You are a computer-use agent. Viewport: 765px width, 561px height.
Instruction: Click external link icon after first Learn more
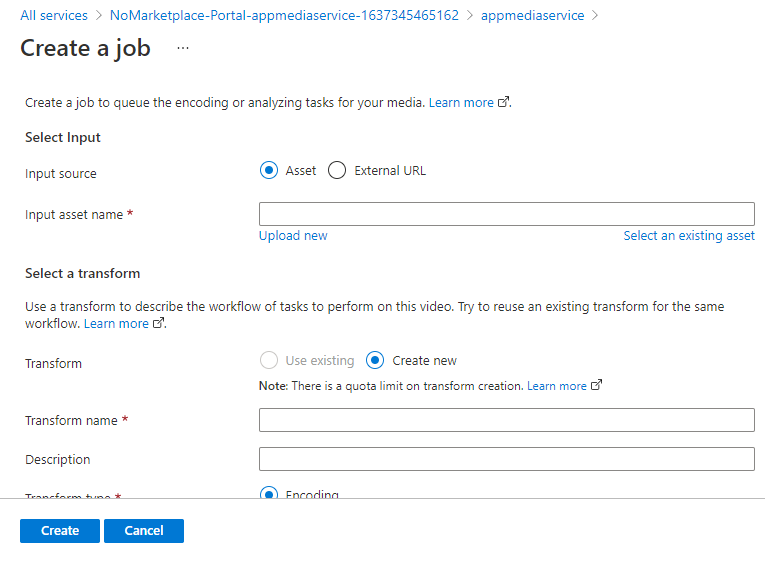(504, 102)
